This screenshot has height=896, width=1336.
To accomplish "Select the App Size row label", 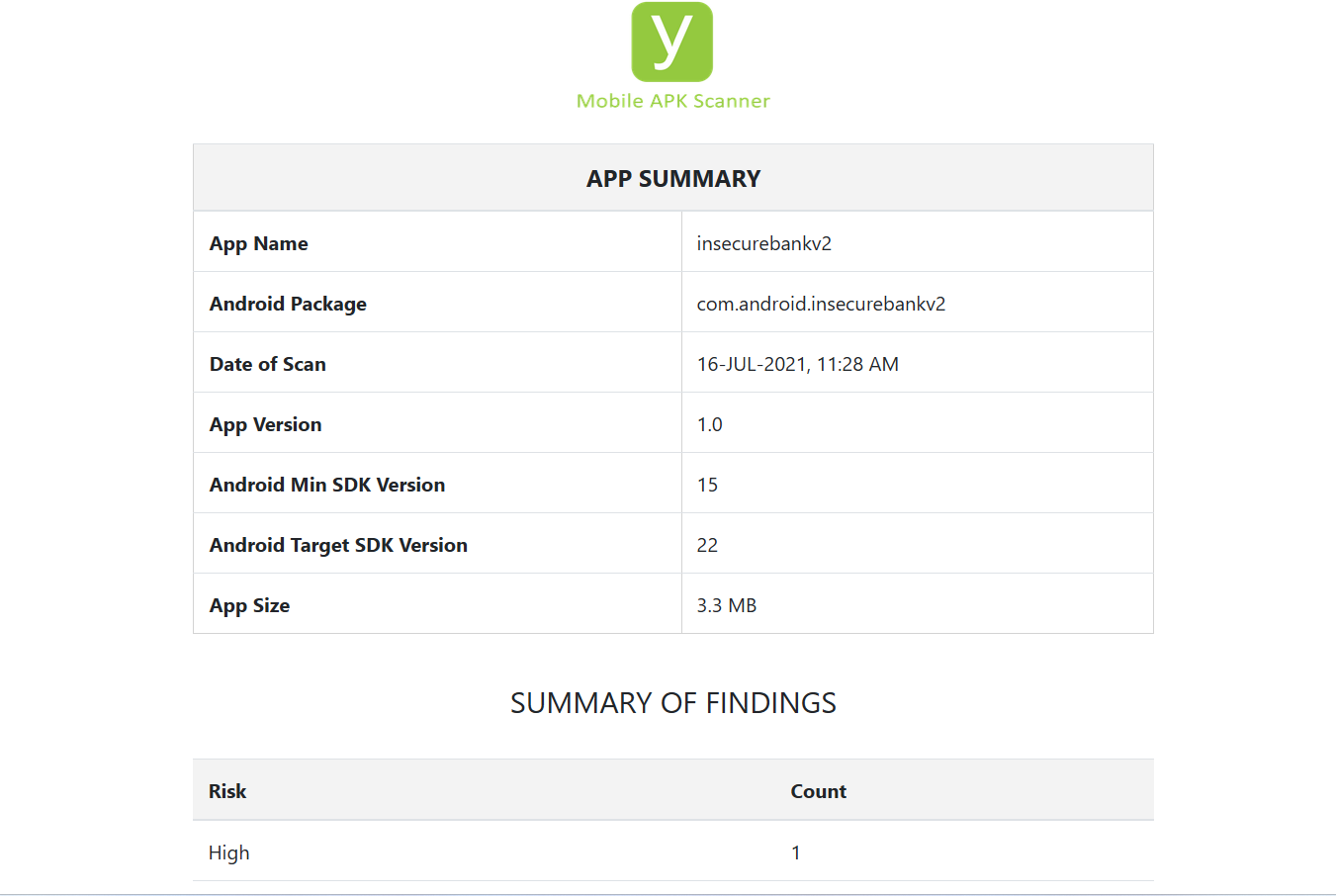I will (249, 604).
